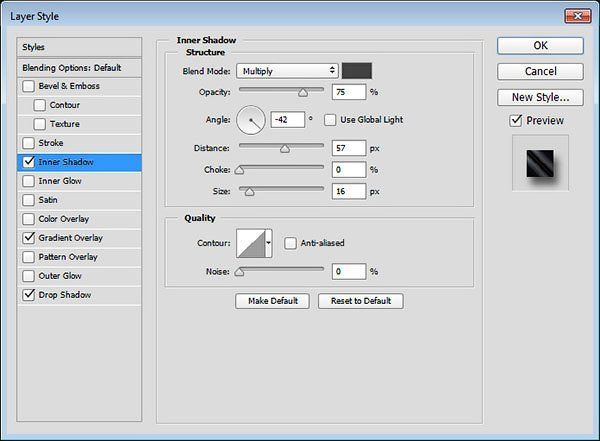The image size is (600, 441).
Task: Select the Inner Shadow list entry
Action: coord(79,162)
